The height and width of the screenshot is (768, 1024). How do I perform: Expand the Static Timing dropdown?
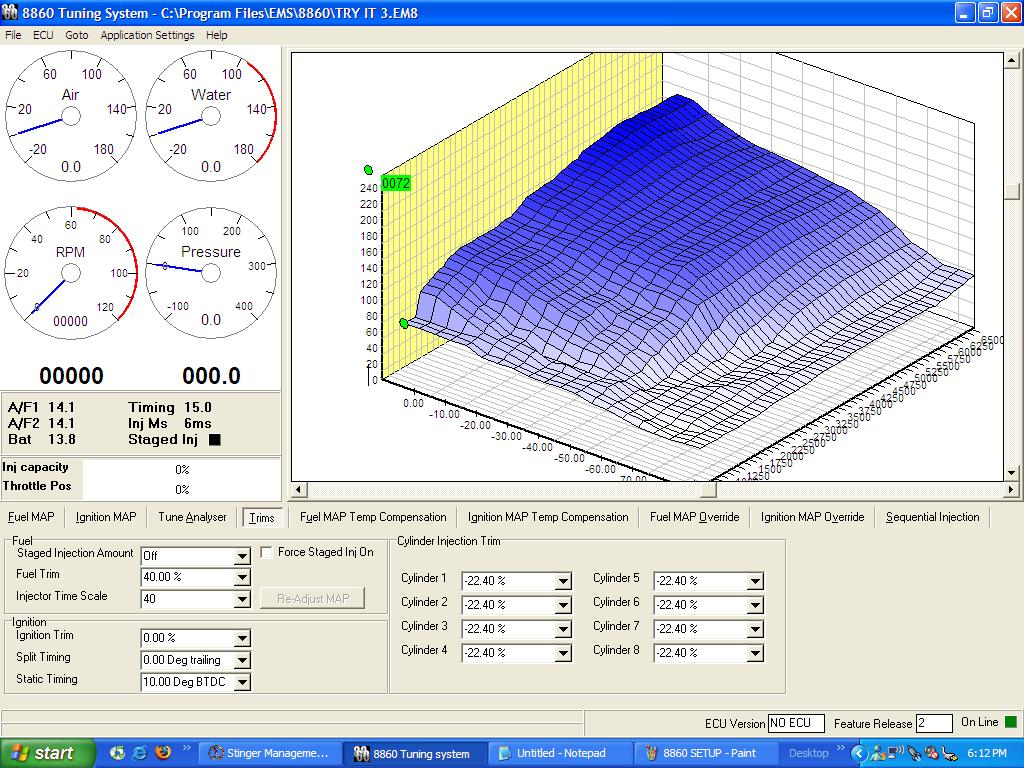pos(241,683)
